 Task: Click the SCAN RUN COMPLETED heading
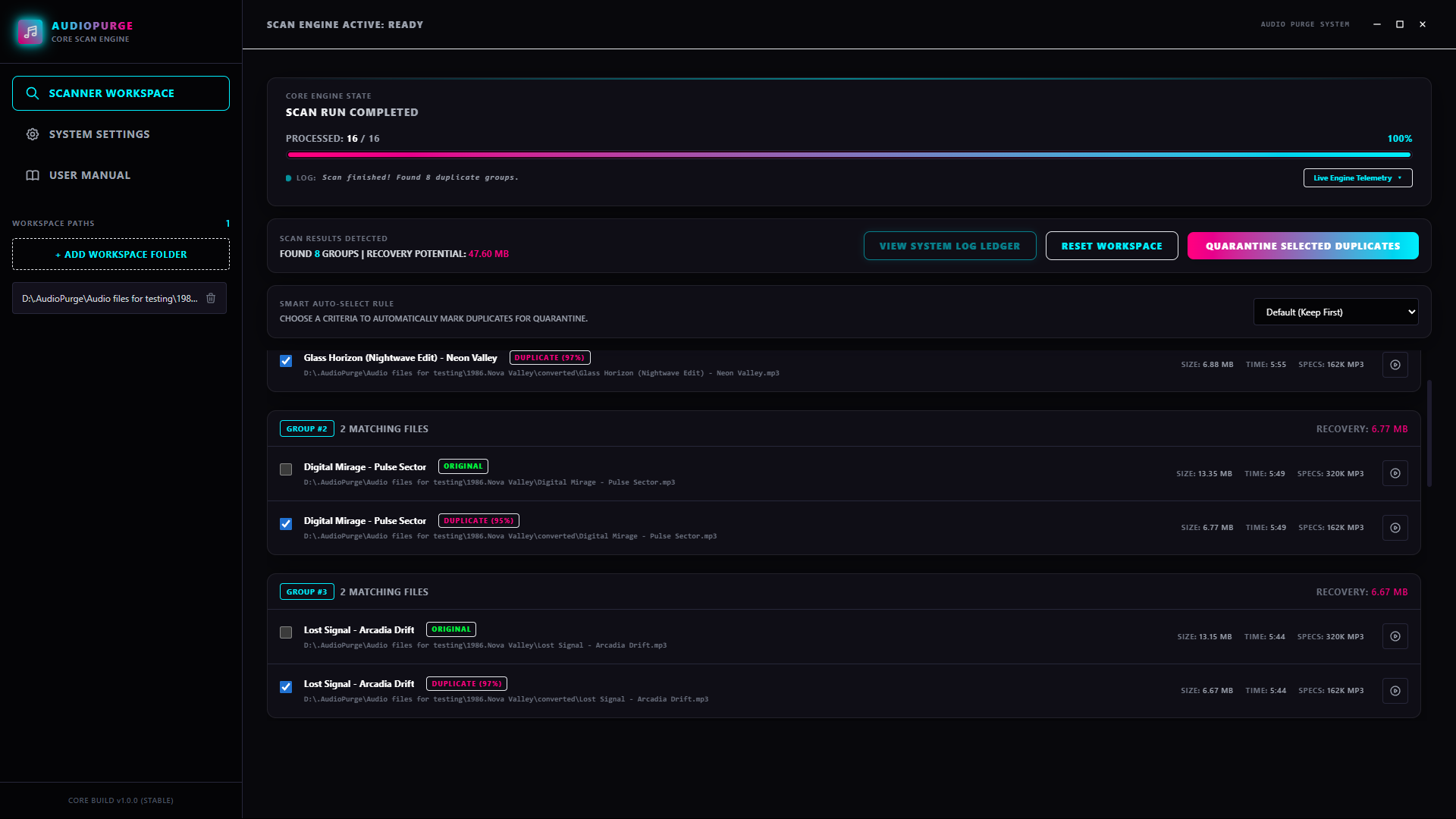pos(352,112)
